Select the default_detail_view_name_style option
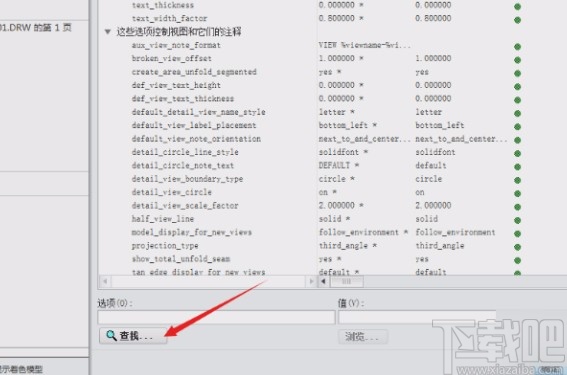Image resolution: width=567 pixels, height=375 pixels. (x=199, y=112)
